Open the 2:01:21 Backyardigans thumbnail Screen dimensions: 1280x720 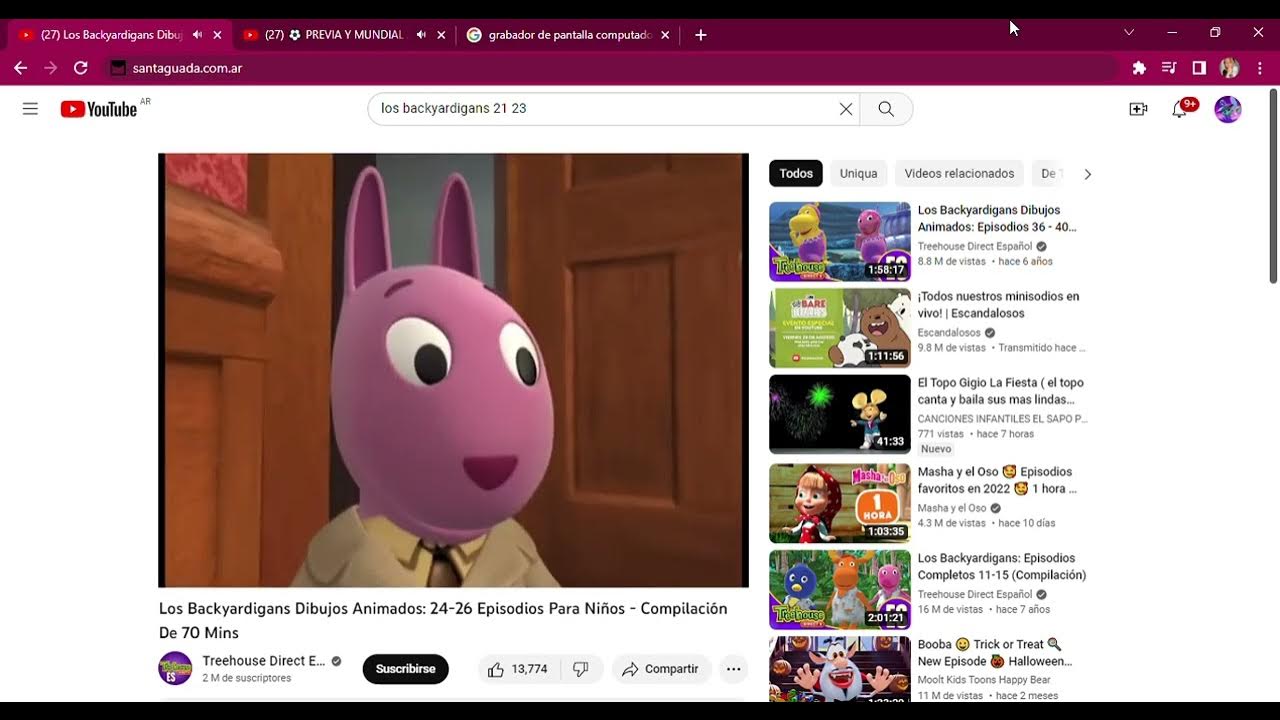(x=840, y=590)
